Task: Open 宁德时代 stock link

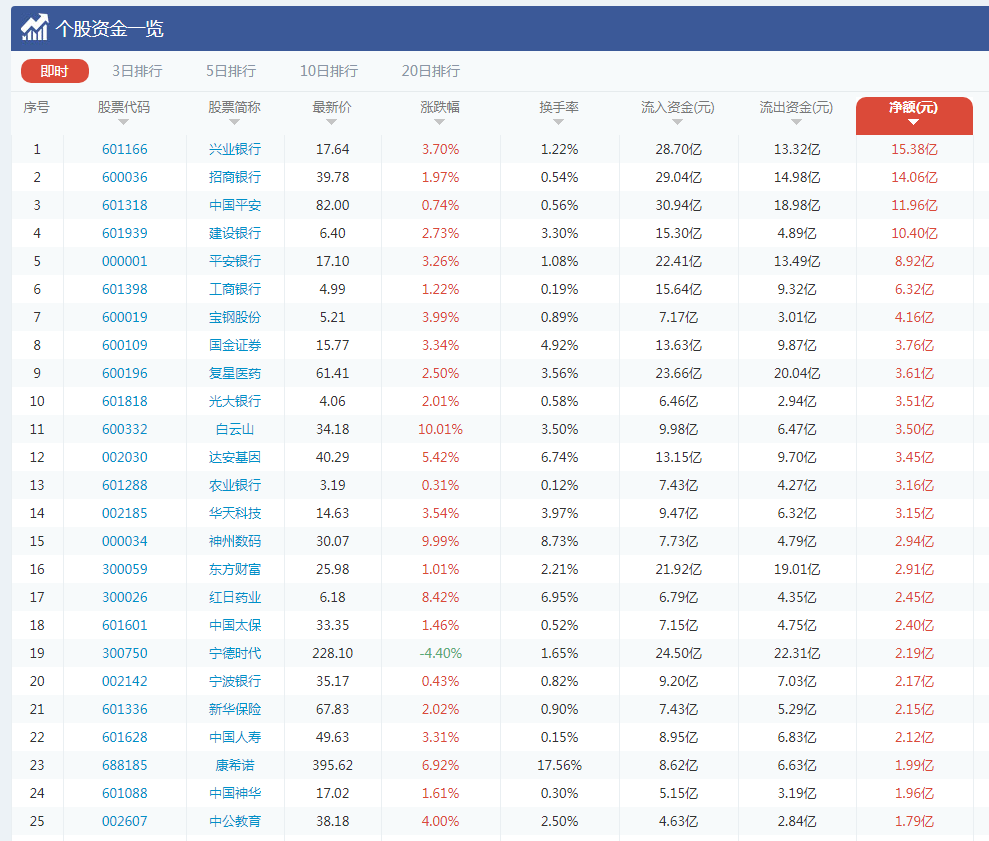Action: (x=235, y=653)
